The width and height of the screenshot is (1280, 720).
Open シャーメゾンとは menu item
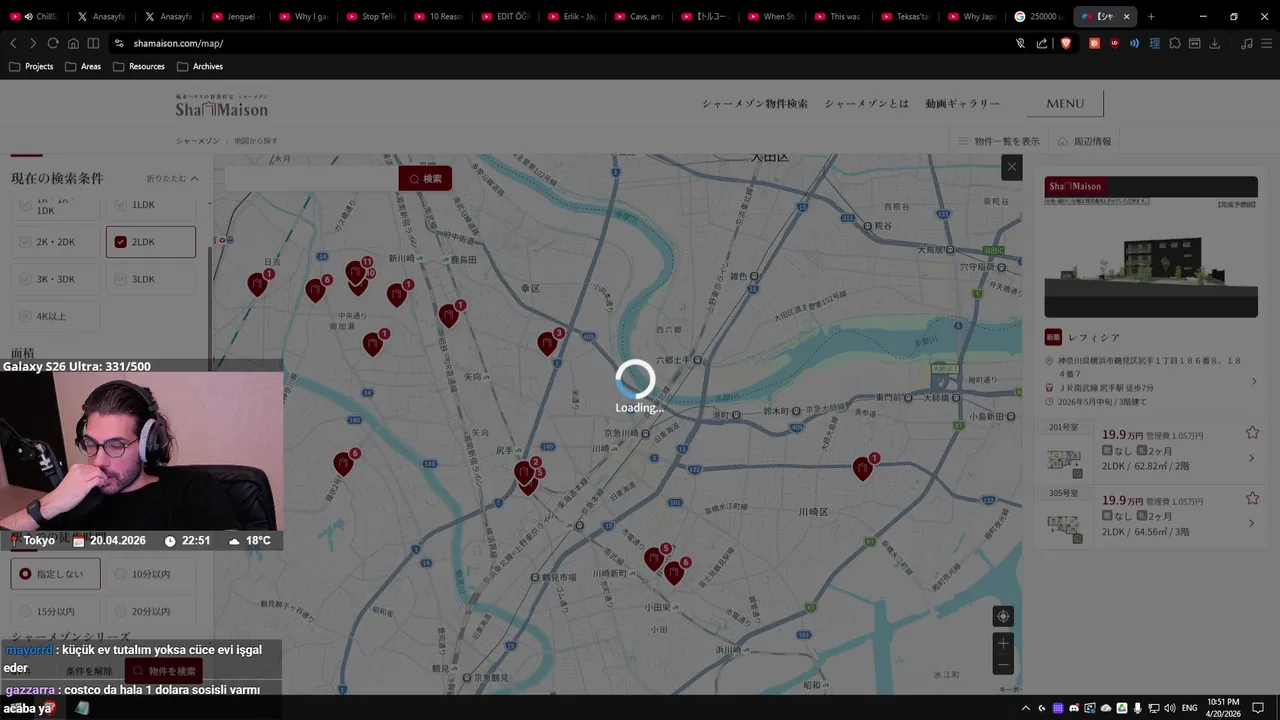867,104
